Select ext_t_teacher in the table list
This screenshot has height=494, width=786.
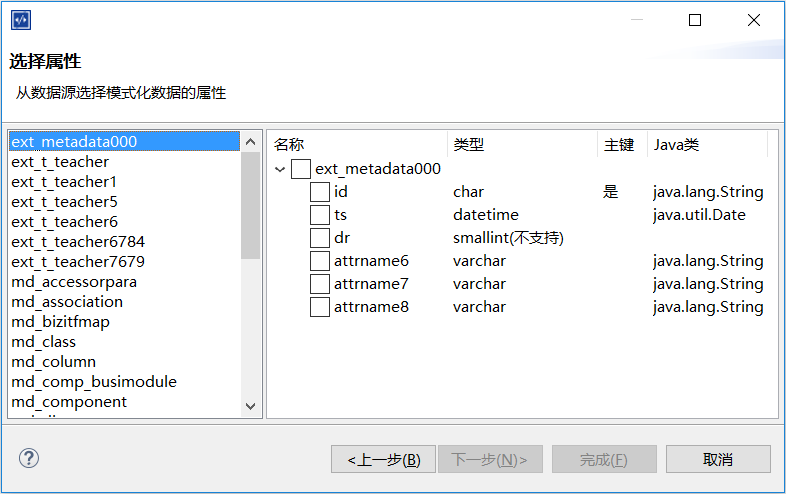(x=60, y=162)
